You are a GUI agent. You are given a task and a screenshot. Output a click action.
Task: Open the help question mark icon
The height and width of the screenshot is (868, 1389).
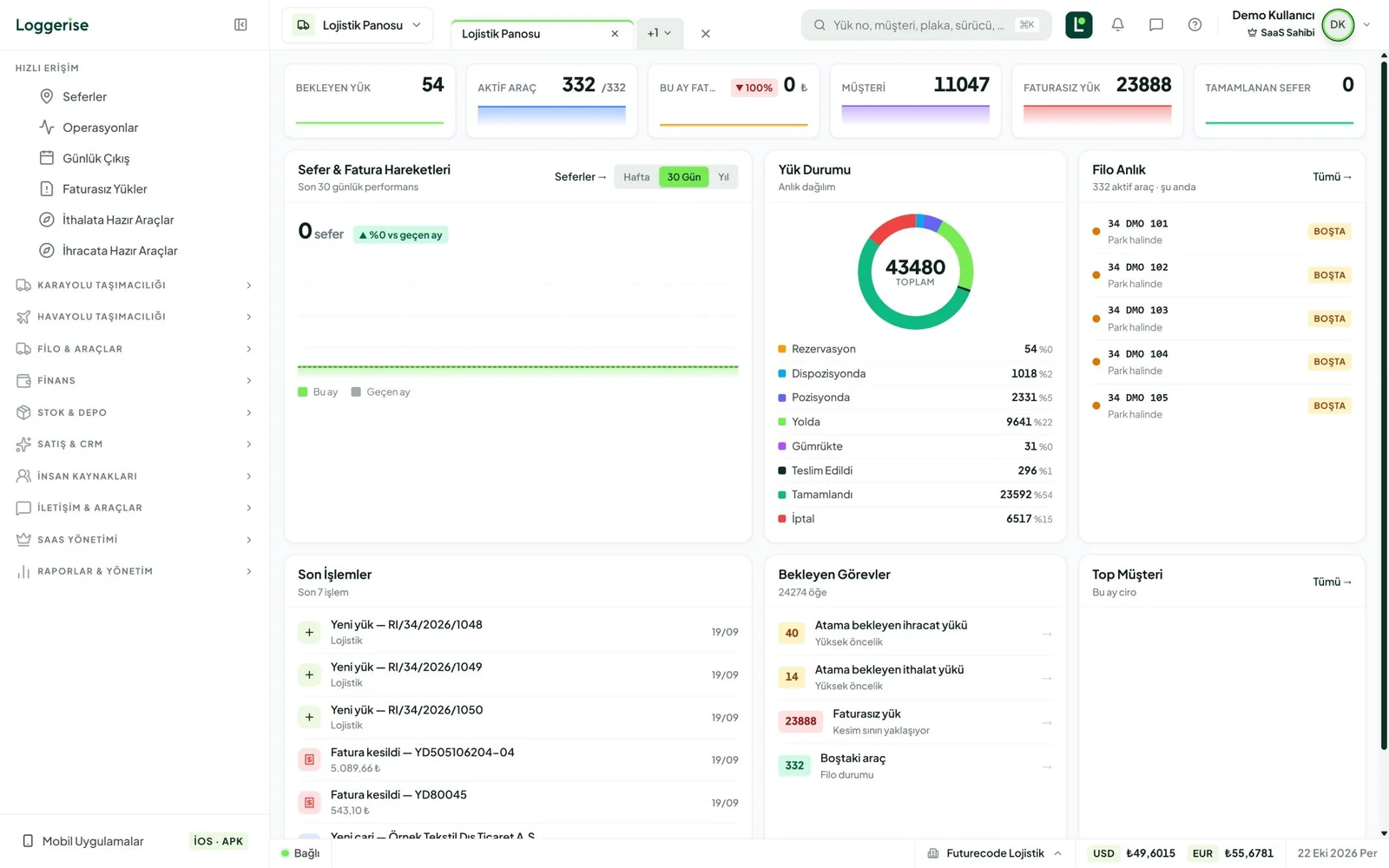[1195, 25]
